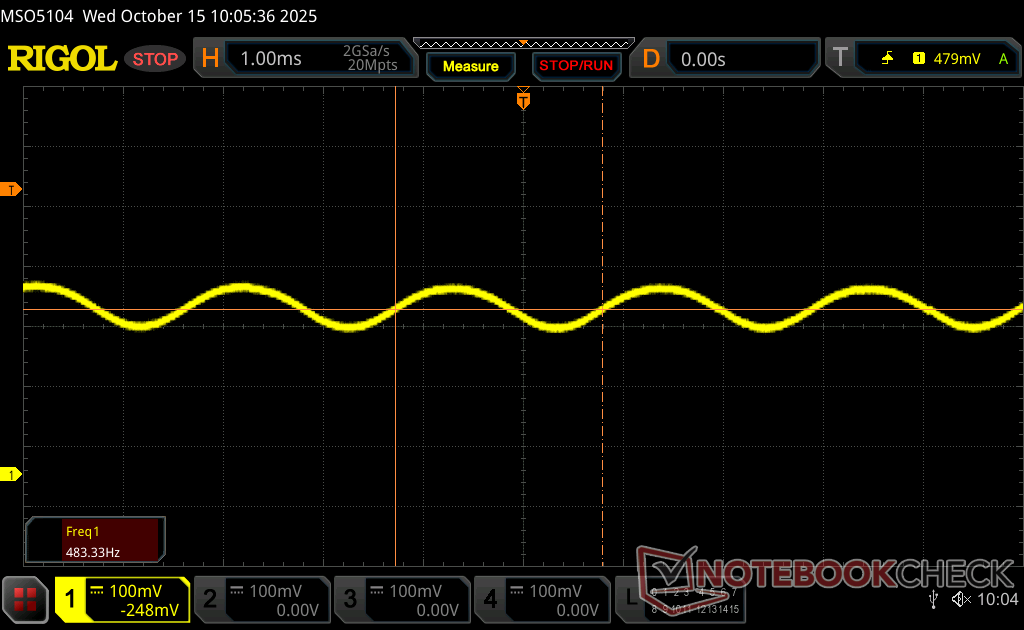Click the USB connection status icon

coord(934,599)
